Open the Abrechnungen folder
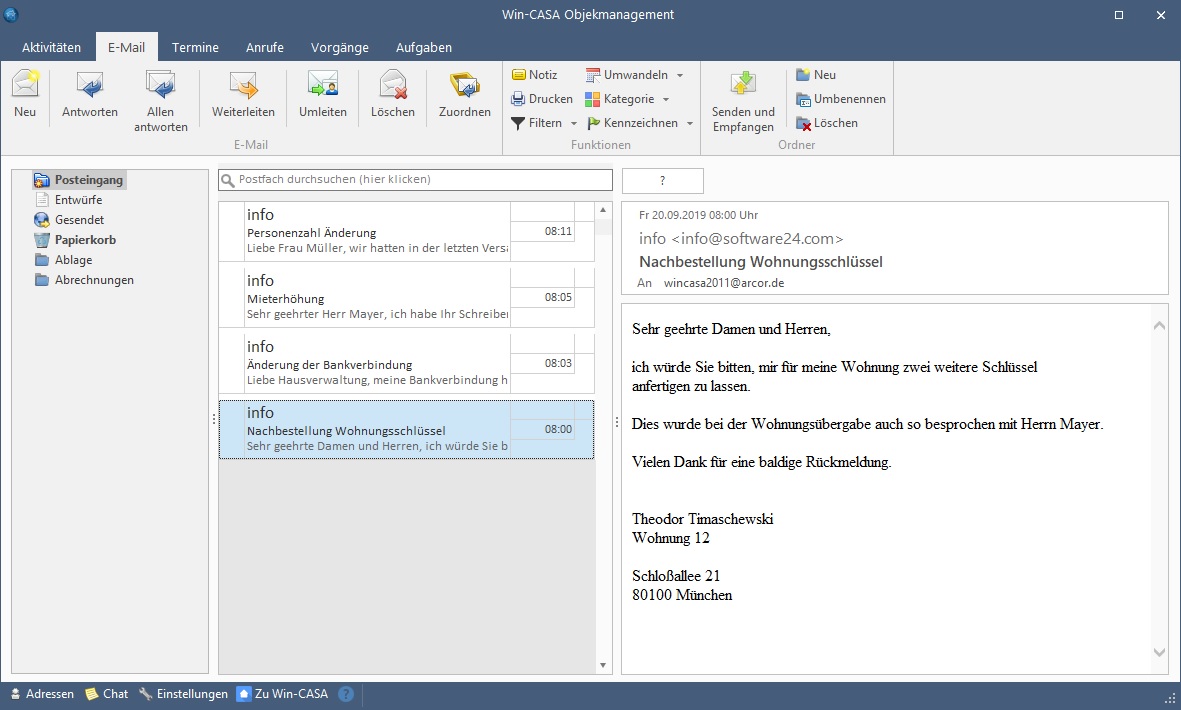The image size is (1181, 710). (x=84, y=279)
